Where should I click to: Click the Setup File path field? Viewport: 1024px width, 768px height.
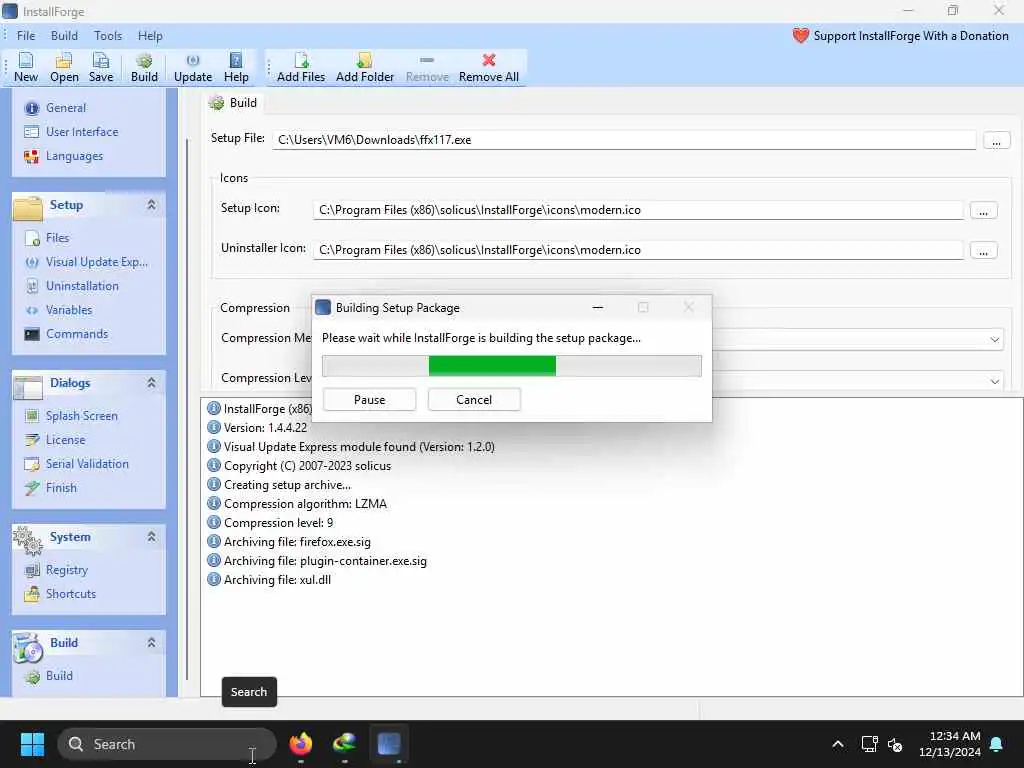click(624, 140)
